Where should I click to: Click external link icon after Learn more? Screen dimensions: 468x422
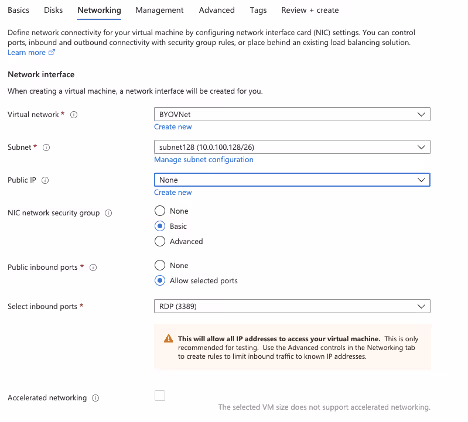(x=51, y=52)
